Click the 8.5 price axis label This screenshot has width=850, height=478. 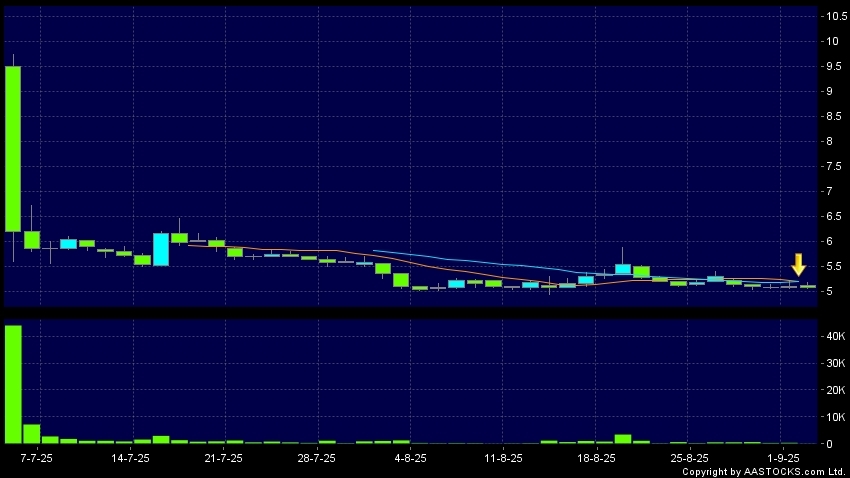[834, 116]
